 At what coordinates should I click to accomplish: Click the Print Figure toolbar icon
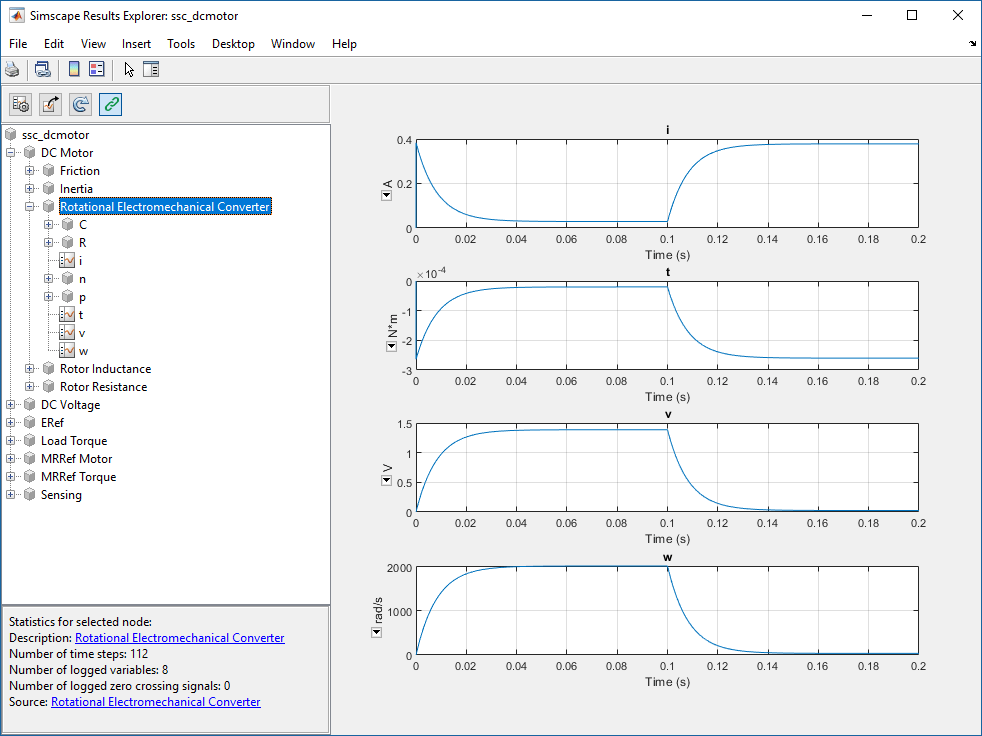pos(12,70)
